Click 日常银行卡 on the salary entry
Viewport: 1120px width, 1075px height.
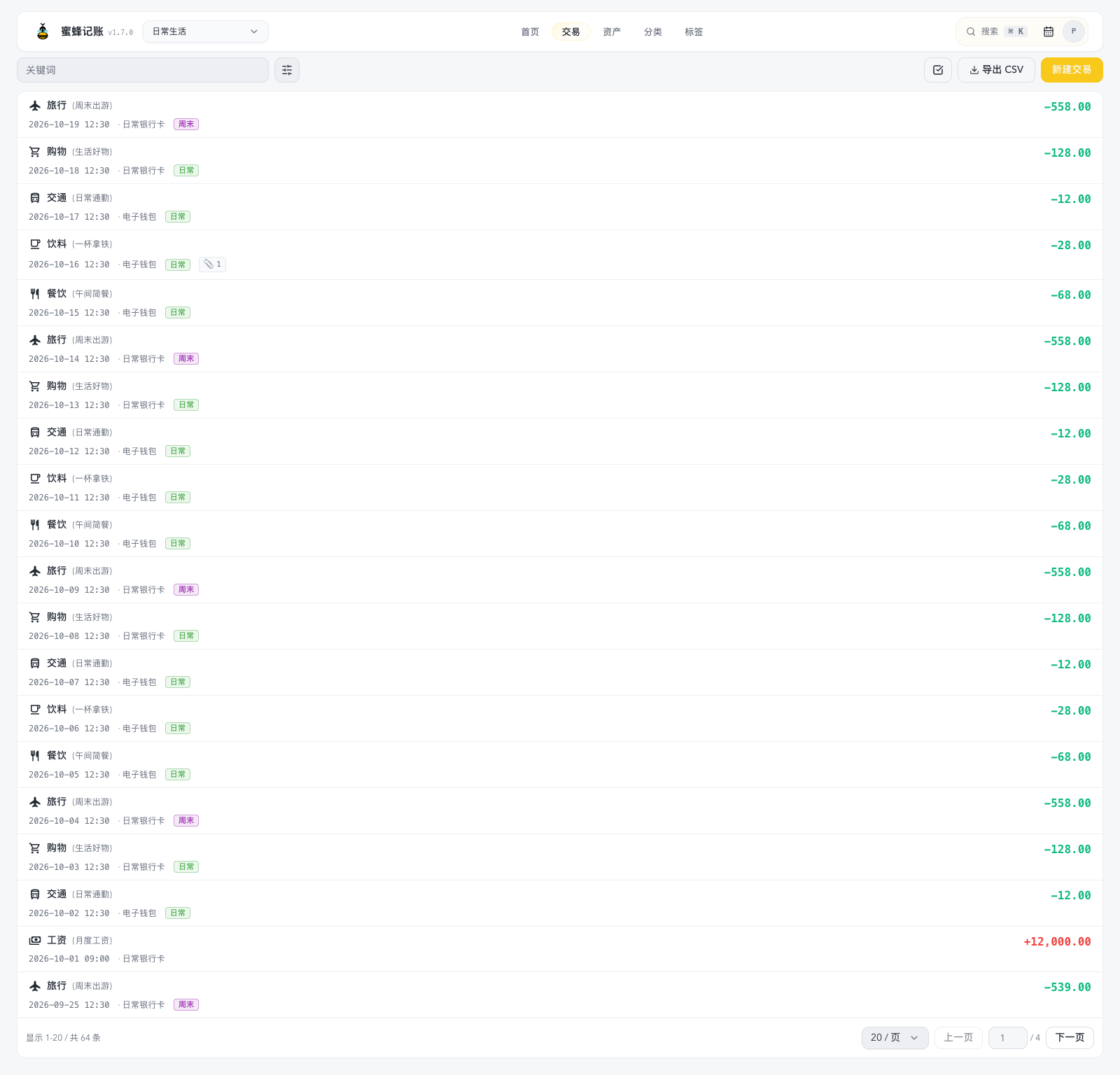[143, 959]
